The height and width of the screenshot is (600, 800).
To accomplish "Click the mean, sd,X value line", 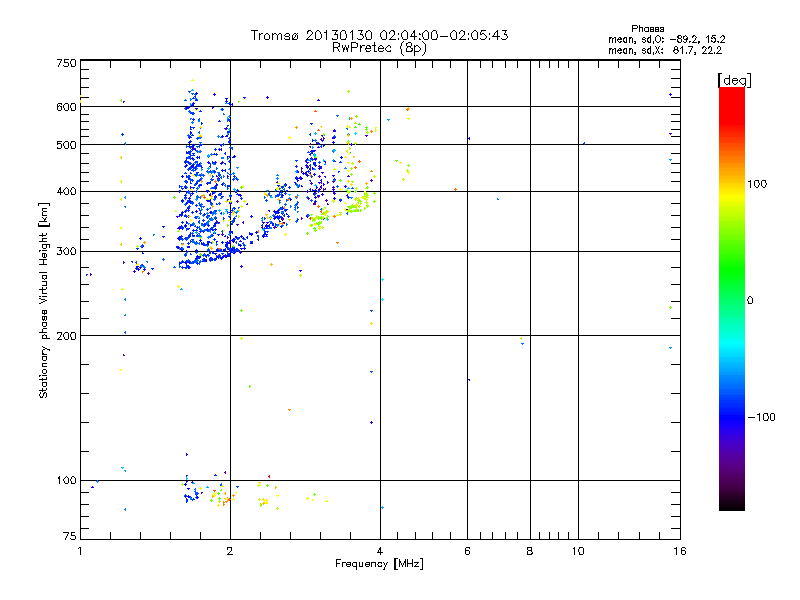I will click(x=665, y=50).
